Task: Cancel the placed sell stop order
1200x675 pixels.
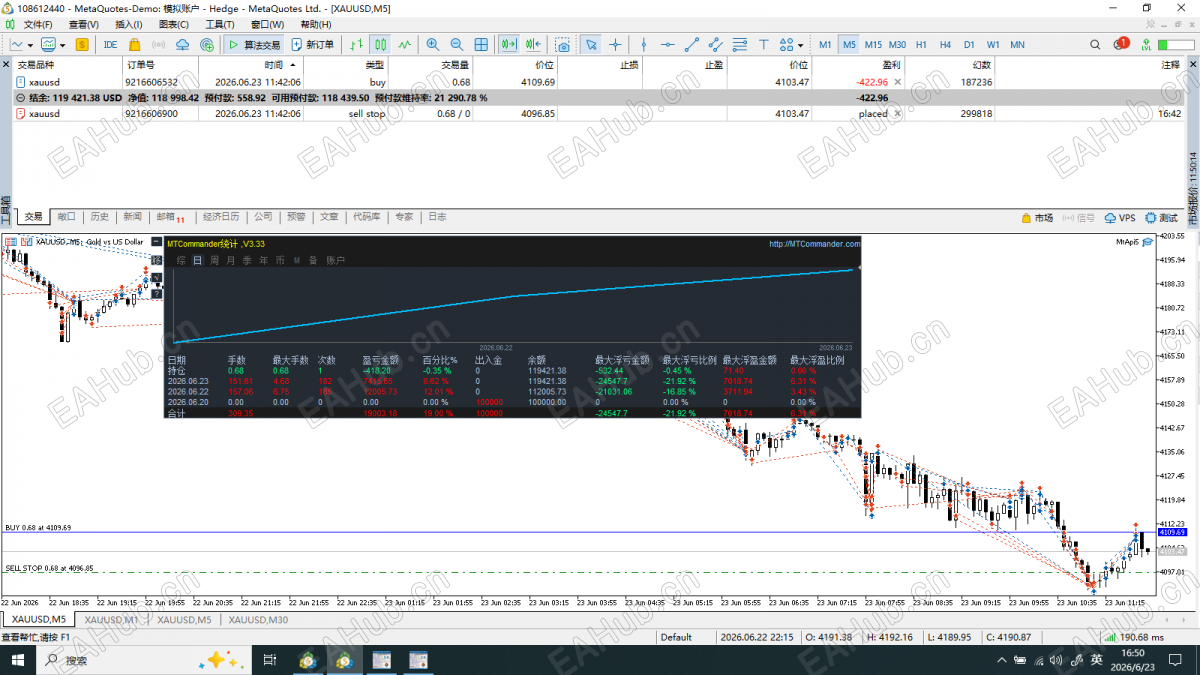Action: click(x=897, y=114)
